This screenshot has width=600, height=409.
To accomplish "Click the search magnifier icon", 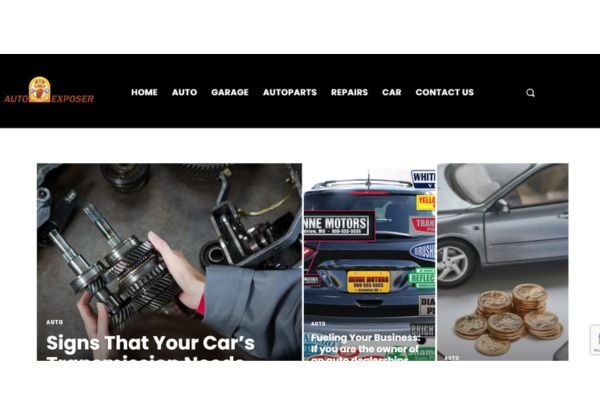I will point(530,93).
